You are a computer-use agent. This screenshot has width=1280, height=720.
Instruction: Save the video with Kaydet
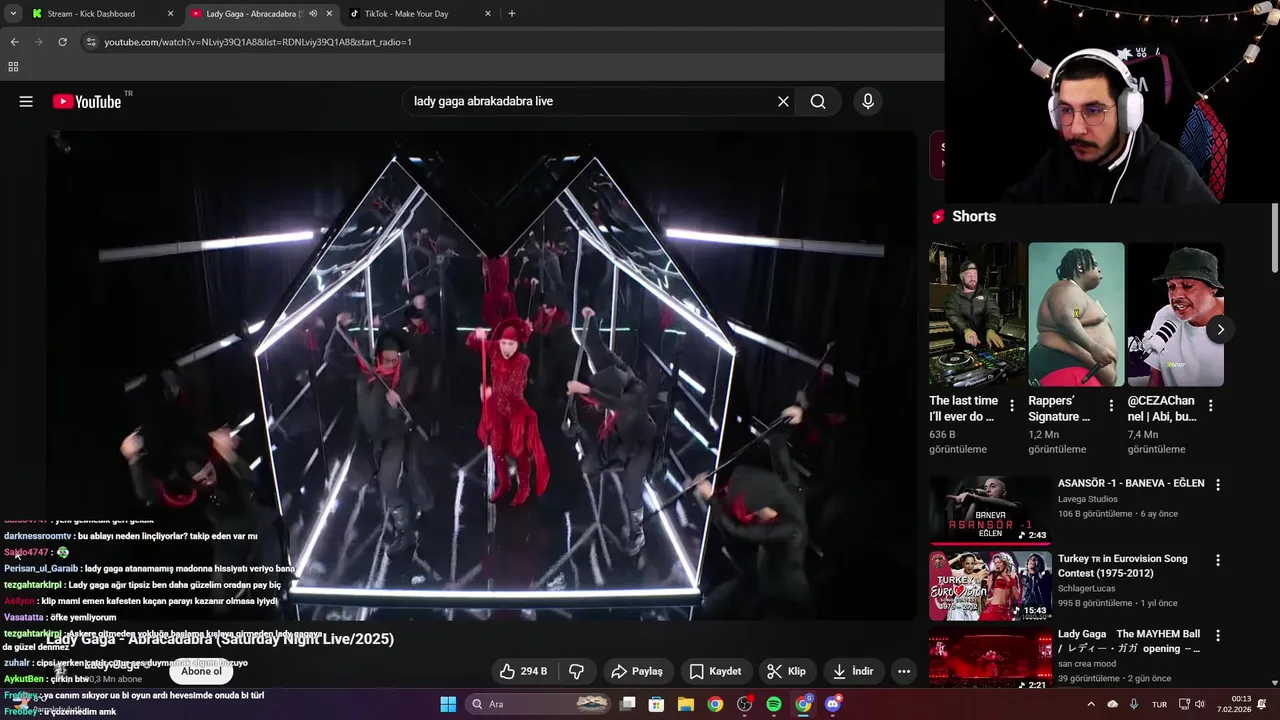point(716,671)
